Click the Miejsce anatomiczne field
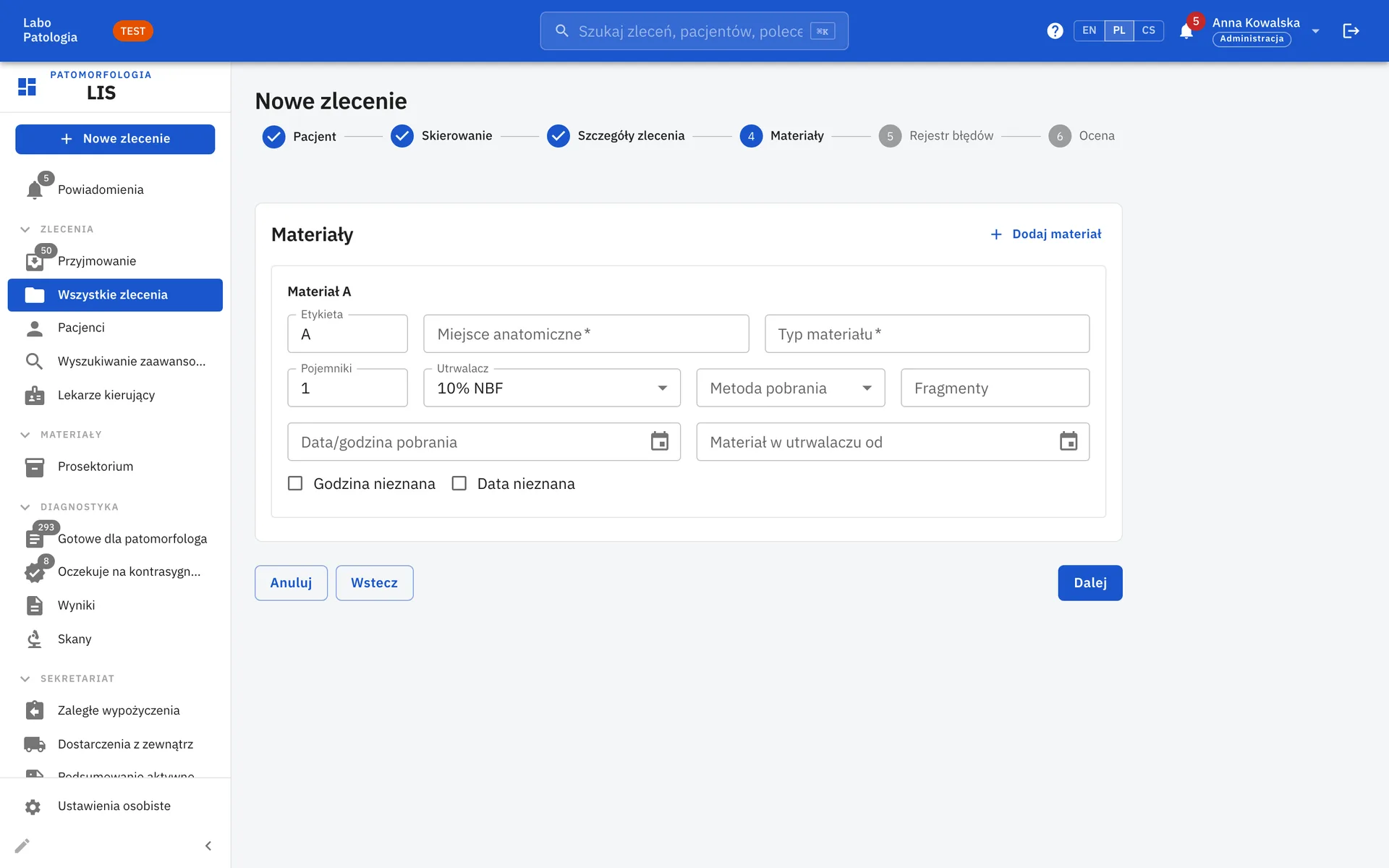 [x=586, y=333]
